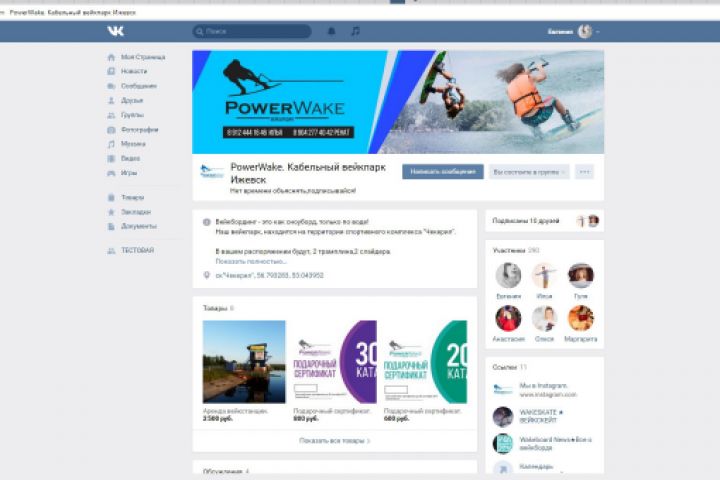
Task: Open the ТЕСТОВАЯ group icon in sidebar
Action: (111, 251)
